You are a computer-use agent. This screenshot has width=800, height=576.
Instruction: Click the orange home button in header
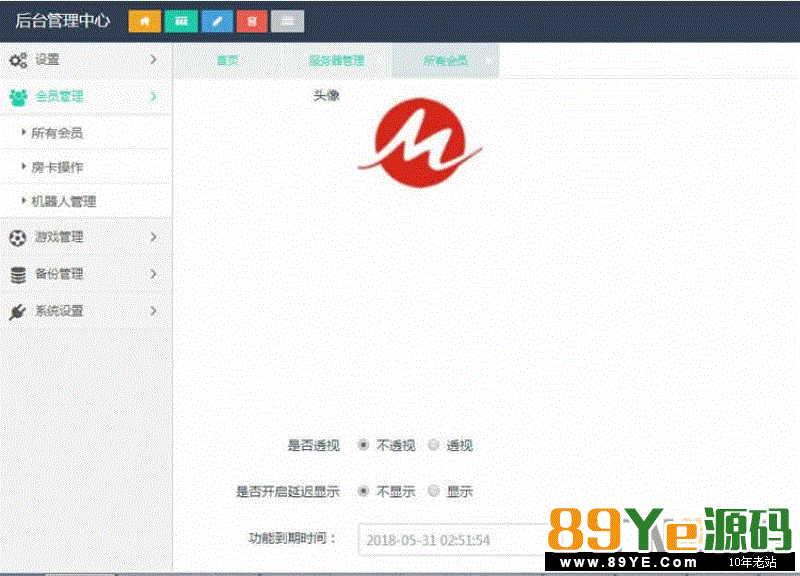pyautogui.click(x=145, y=21)
